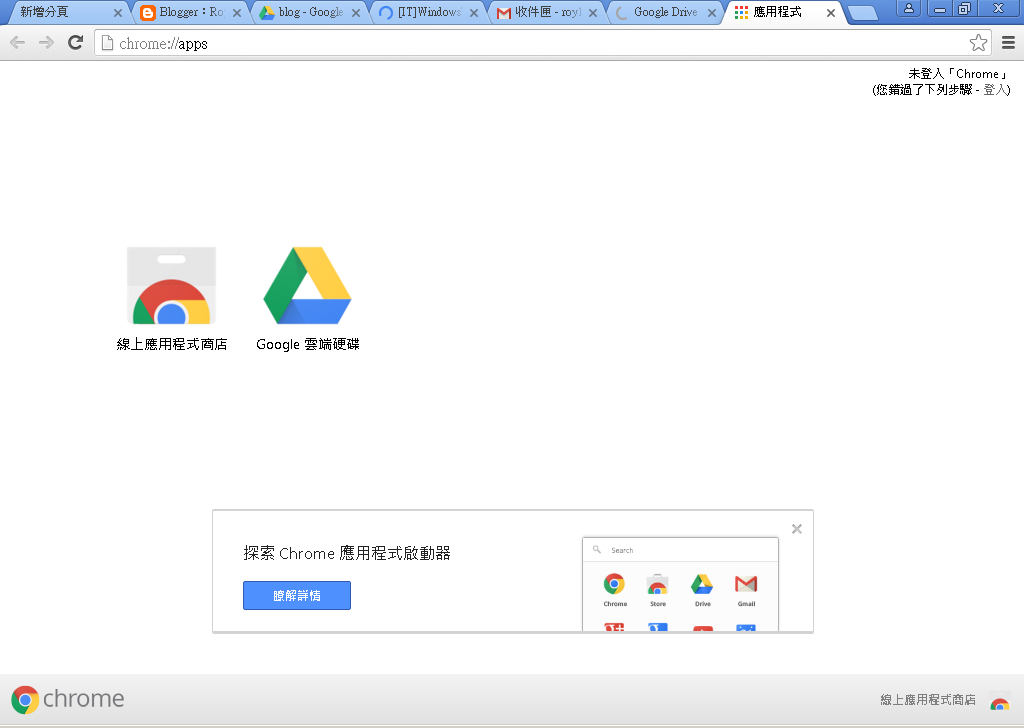Click the 登入 sign-in link
The height and width of the screenshot is (728, 1024).
995,89
